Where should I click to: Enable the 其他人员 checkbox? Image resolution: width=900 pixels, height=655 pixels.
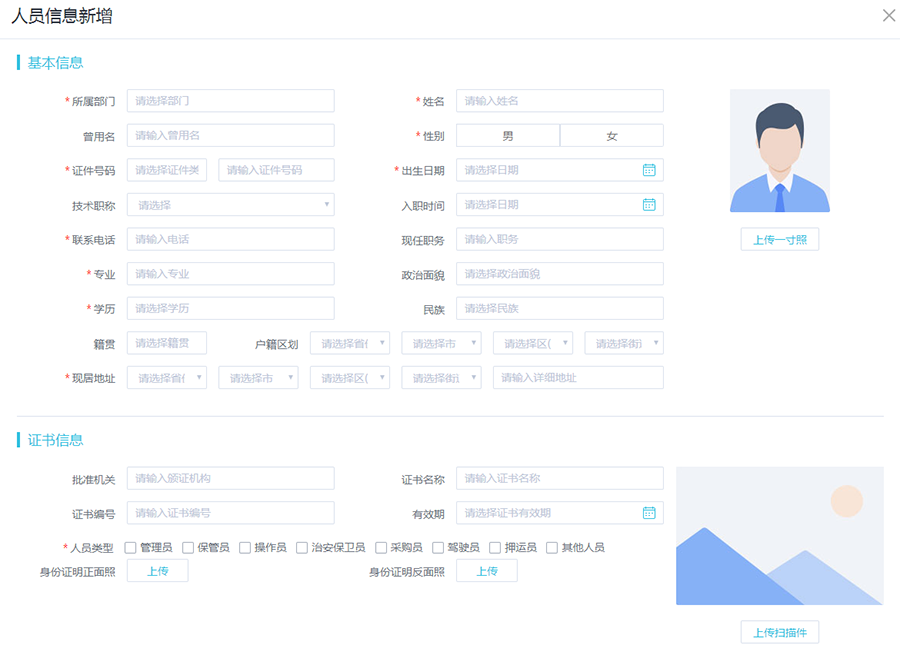pos(552,548)
